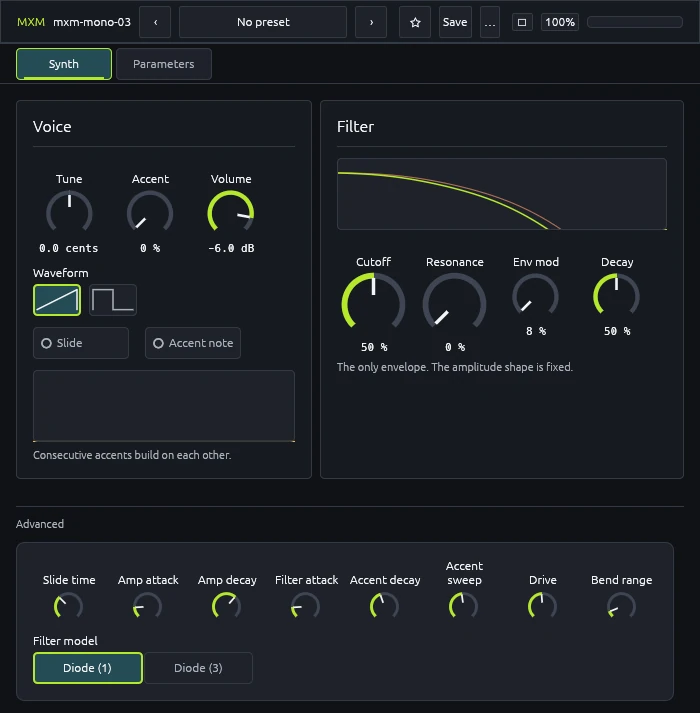Click the Accent knob

click(150, 212)
